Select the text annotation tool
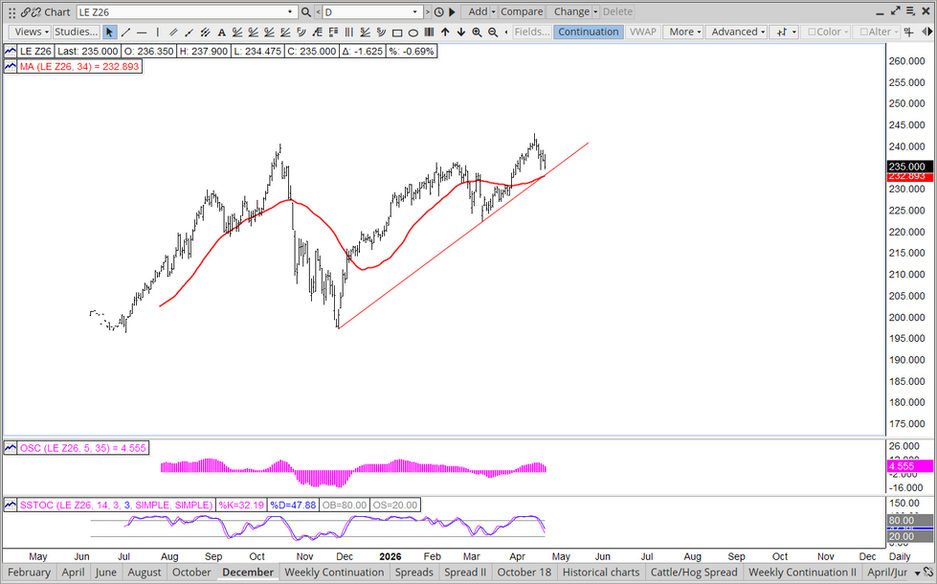 tap(222, 32)
